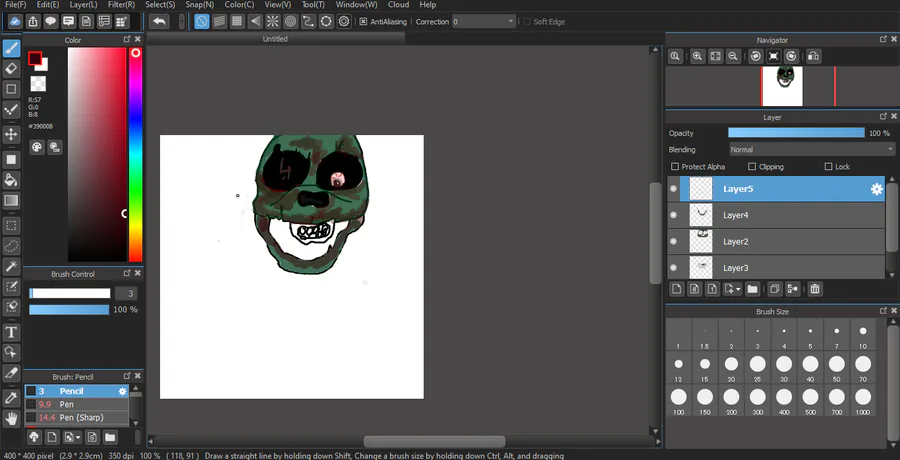Select the Move tool
This screenshot has width=900, height=460.
pos(12,134)
